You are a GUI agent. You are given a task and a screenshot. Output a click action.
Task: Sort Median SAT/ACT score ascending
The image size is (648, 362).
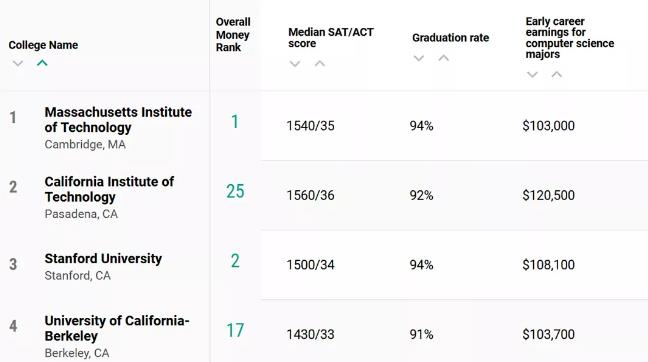tap(319, 64)
